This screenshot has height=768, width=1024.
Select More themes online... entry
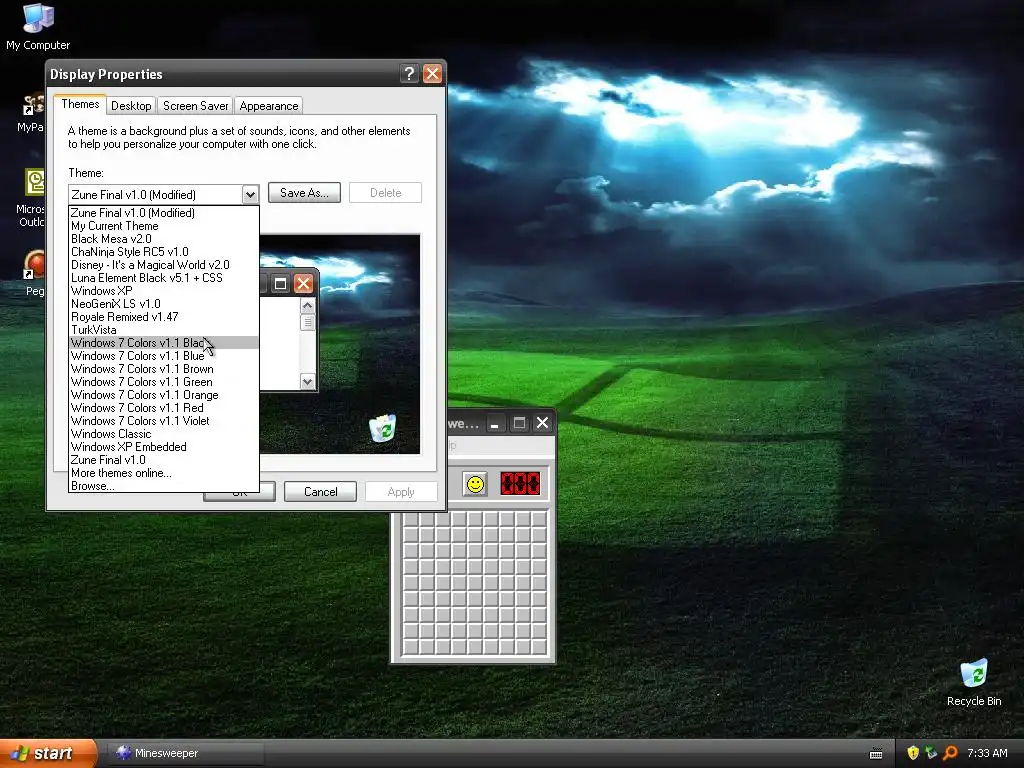click(x=164, y=473)
